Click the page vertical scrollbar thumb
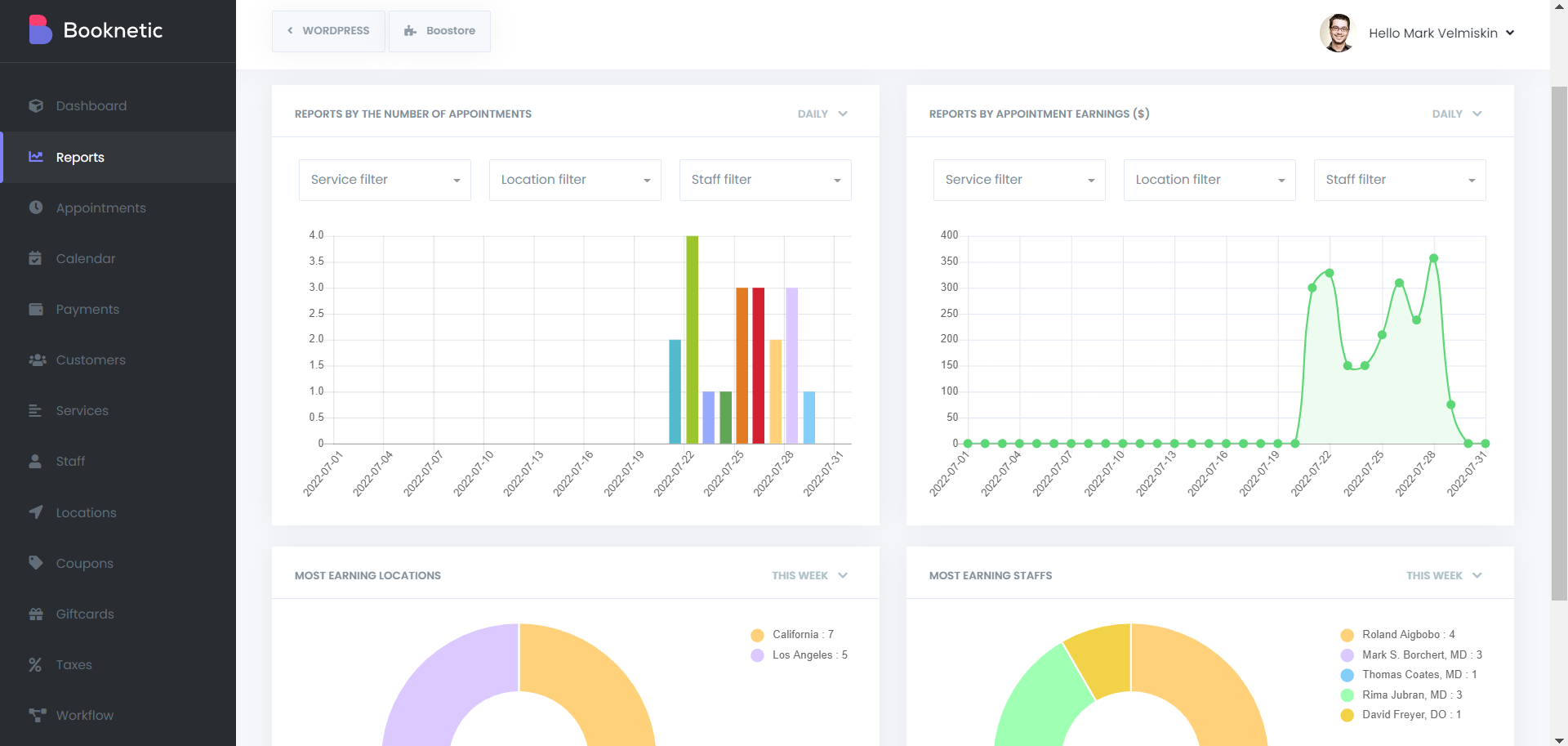1568x746 pixels. point(1559,343)
